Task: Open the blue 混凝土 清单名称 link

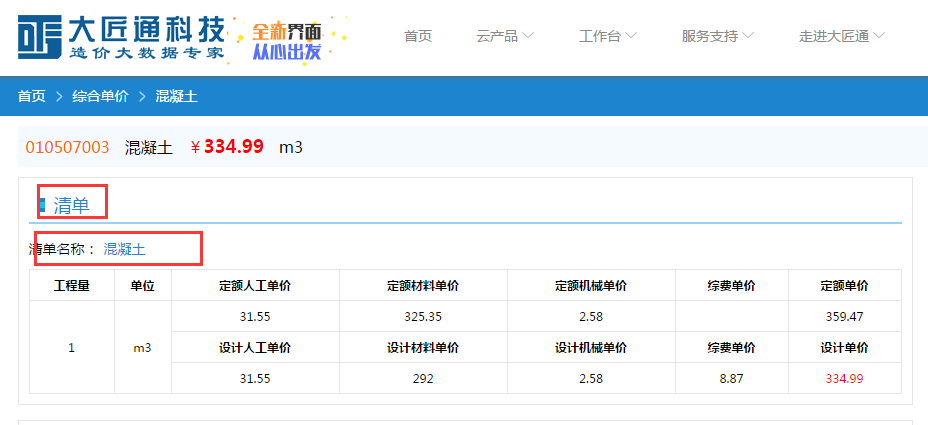Action: click(x=125, y=249)
